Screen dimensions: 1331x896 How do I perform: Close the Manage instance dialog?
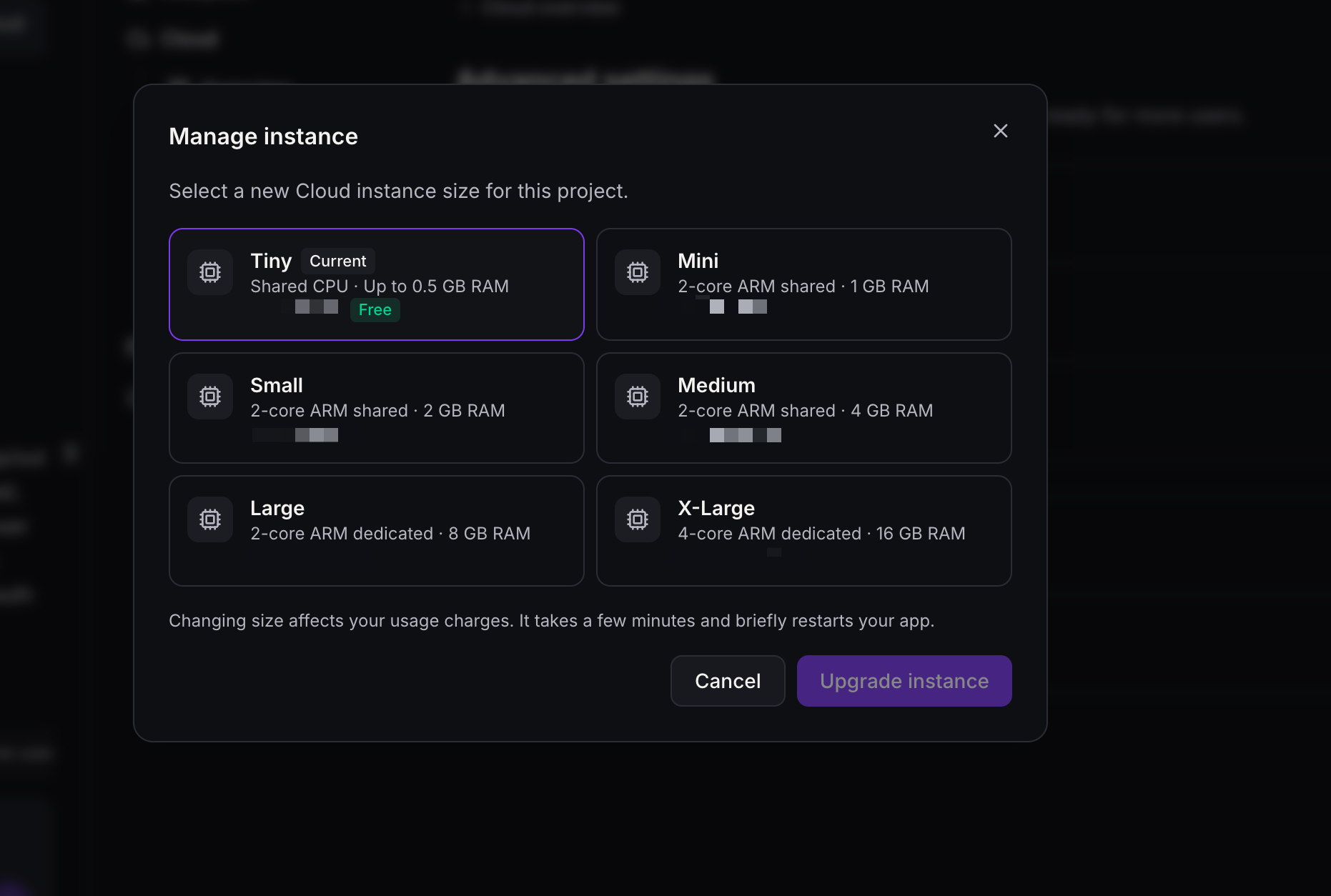click(1001, 131)
